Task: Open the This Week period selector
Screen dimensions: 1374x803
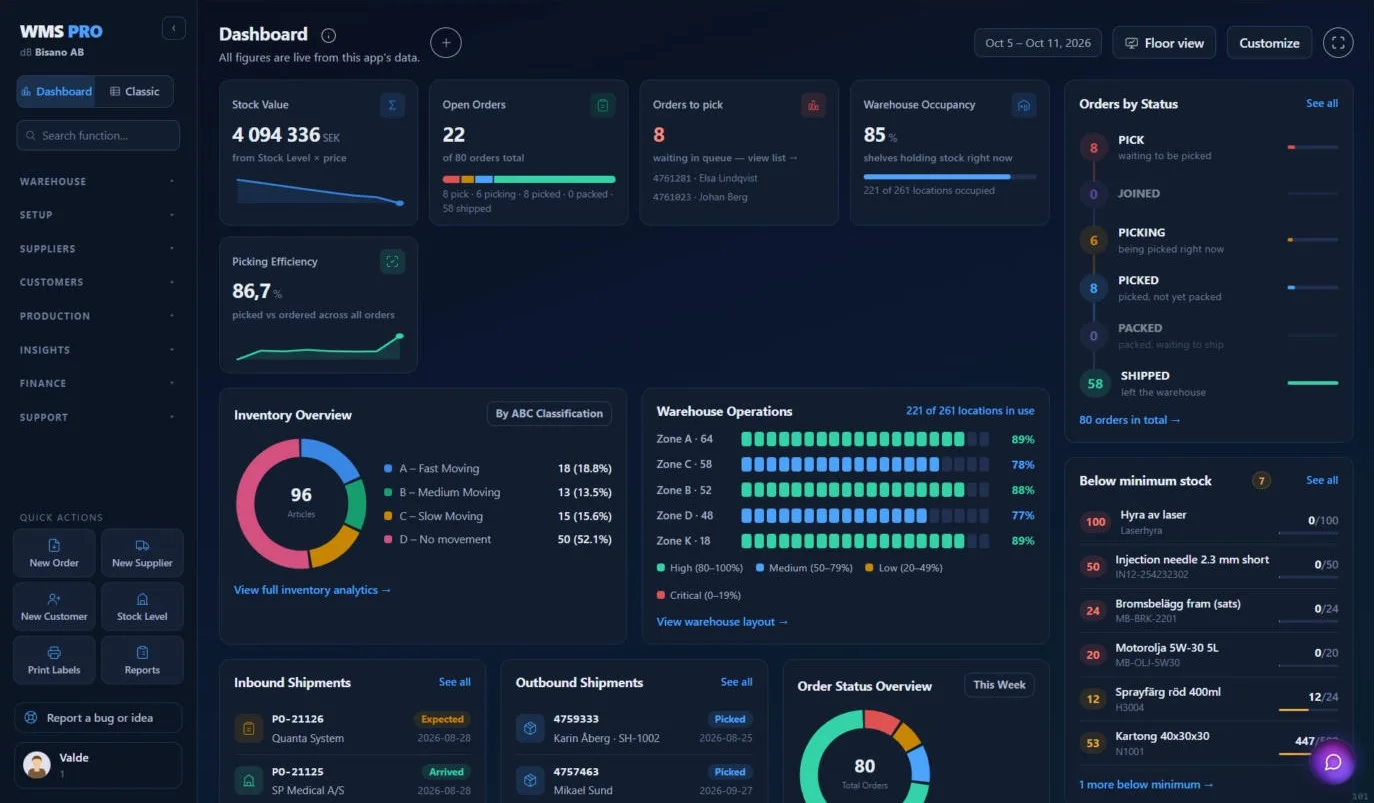Action: tap(999, 685)
